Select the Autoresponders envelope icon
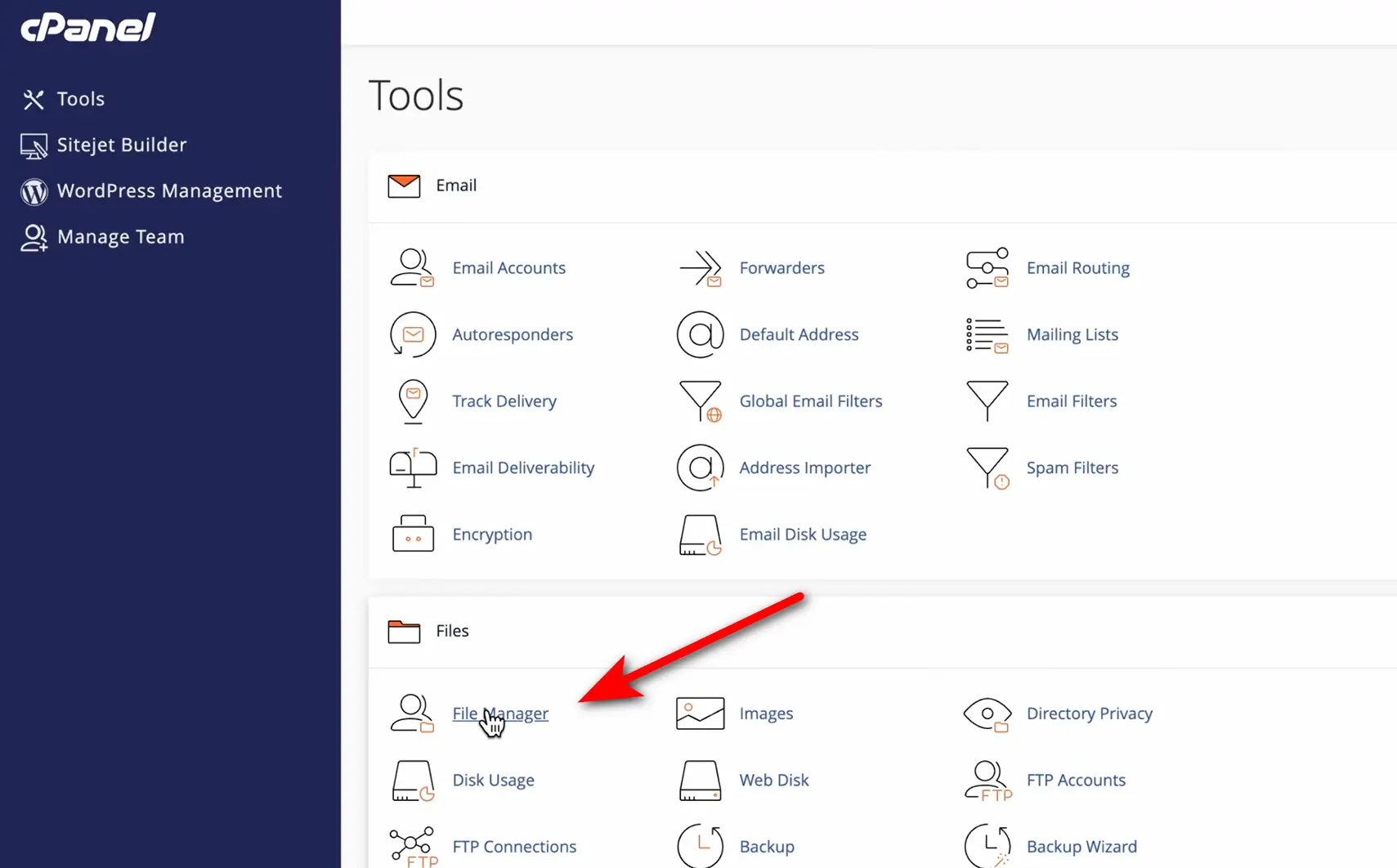Screen dimensions: 1397x868 [412, 334]
